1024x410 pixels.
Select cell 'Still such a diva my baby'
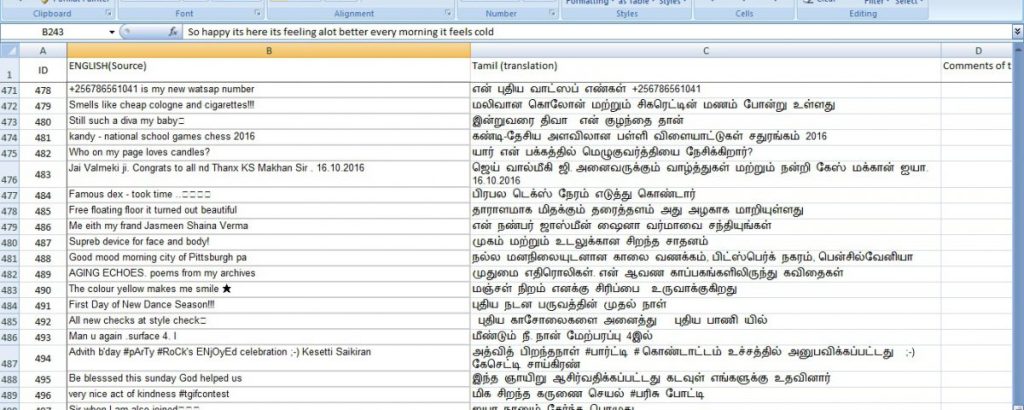point(268,121)
